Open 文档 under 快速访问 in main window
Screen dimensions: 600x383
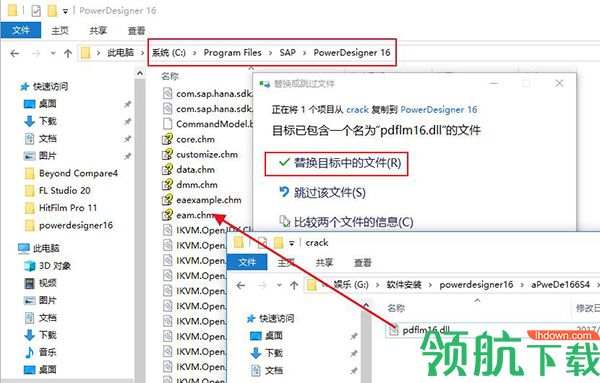(47, 139)
